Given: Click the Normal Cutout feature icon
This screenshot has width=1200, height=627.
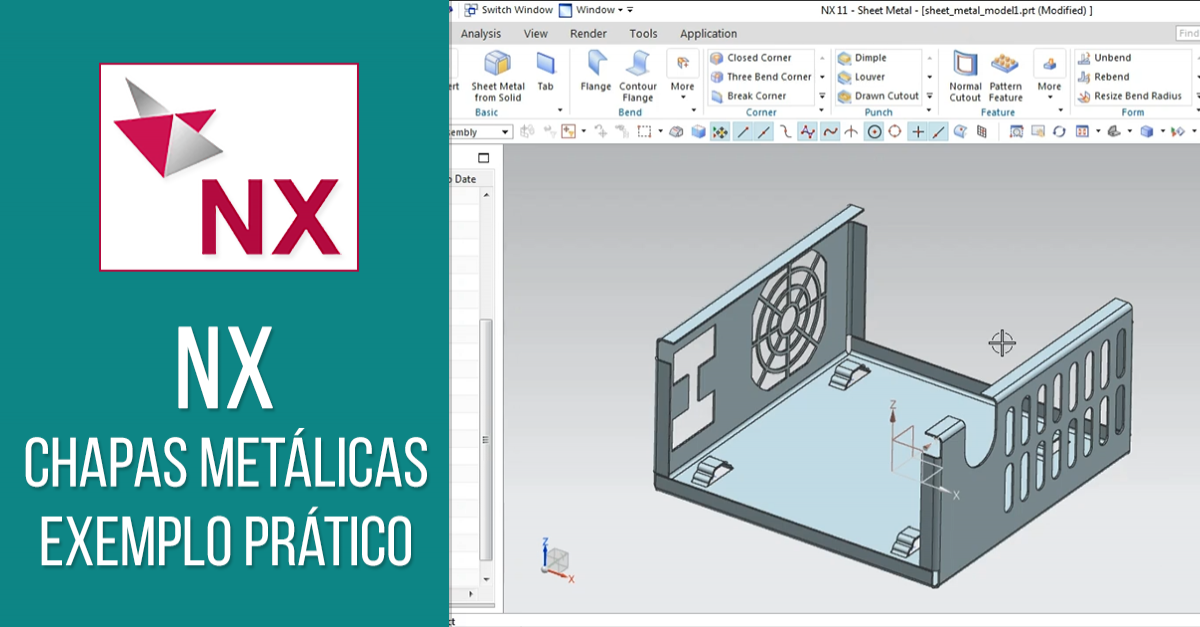Looking at the screenshot, I should tap(965, 76).
